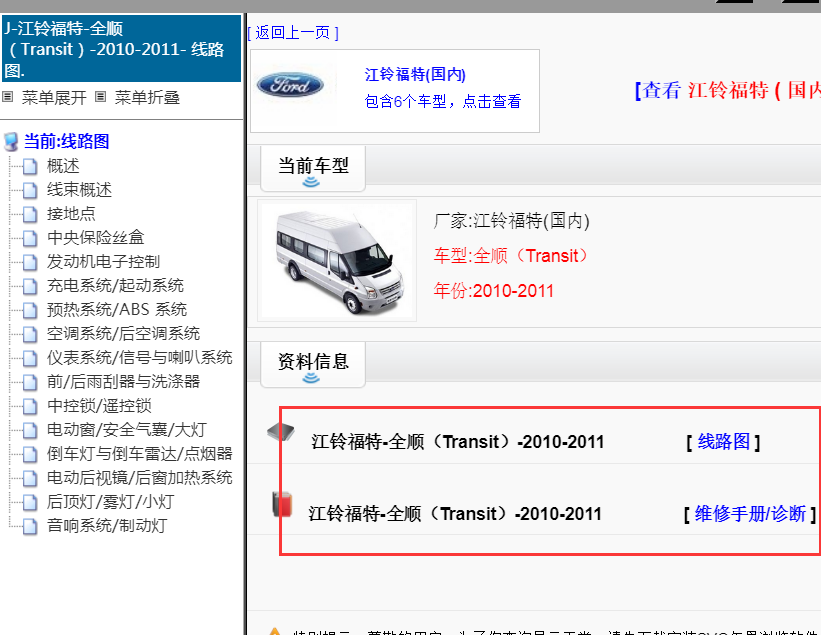821x635 pixels.
Task: Click the red 车型:全顺（Transit） text
Action: [511, 256]
